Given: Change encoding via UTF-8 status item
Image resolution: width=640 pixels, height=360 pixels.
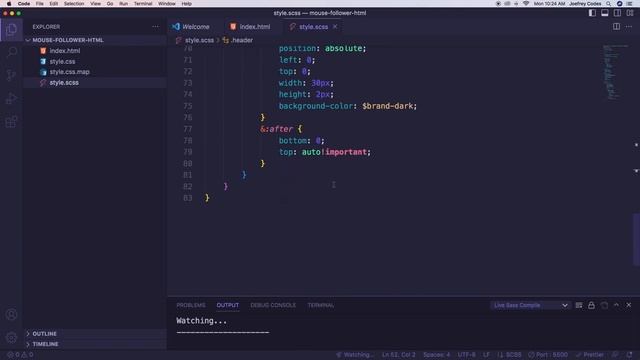Looking at the screenshot, I should click(x=467, y=355).
